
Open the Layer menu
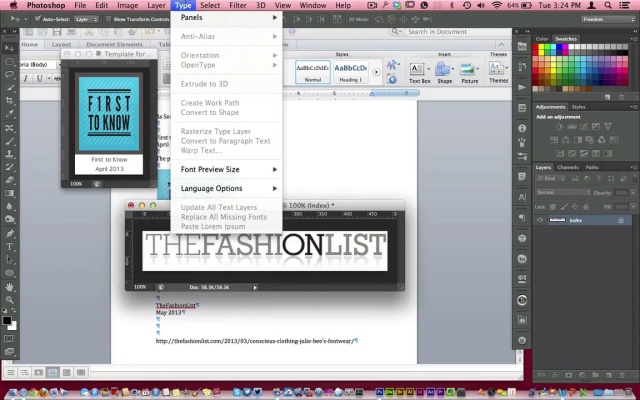click(156, 5)
